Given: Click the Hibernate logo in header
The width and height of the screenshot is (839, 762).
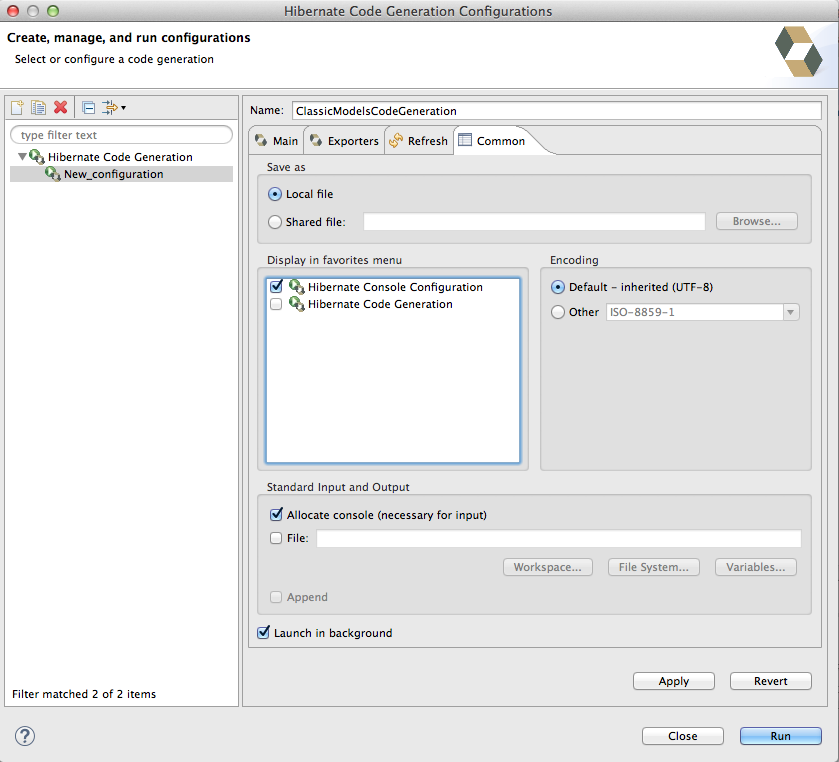Looking at the screenshot, I should [x=798, y=51].
